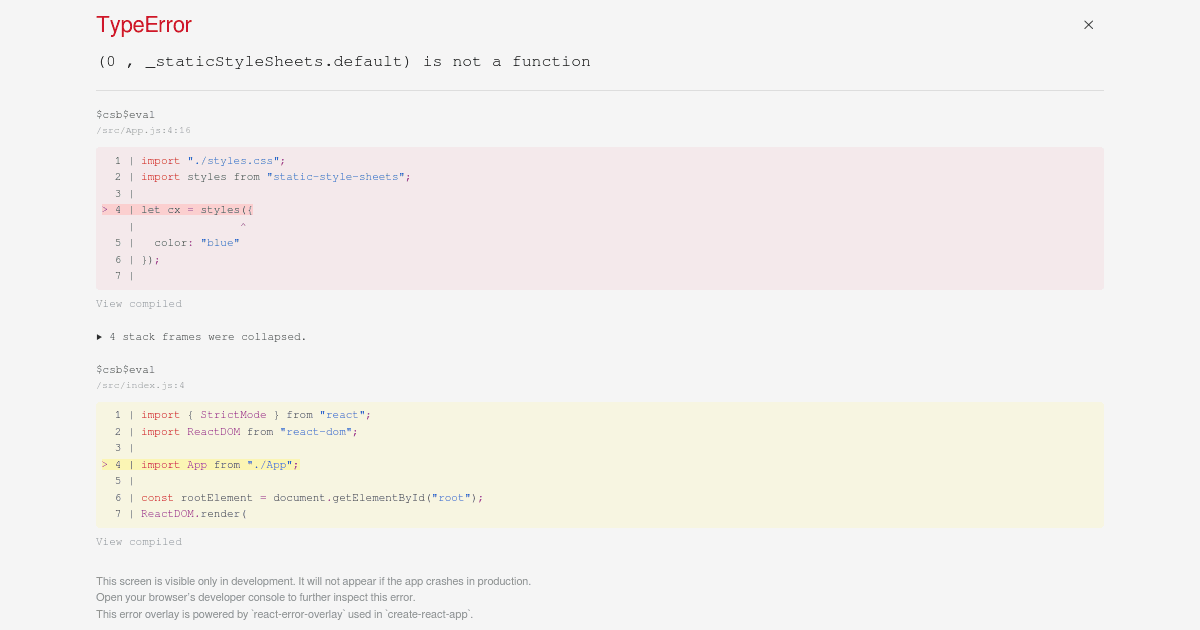
Task: Click the caret marker under styles( call
Action: 243,226
